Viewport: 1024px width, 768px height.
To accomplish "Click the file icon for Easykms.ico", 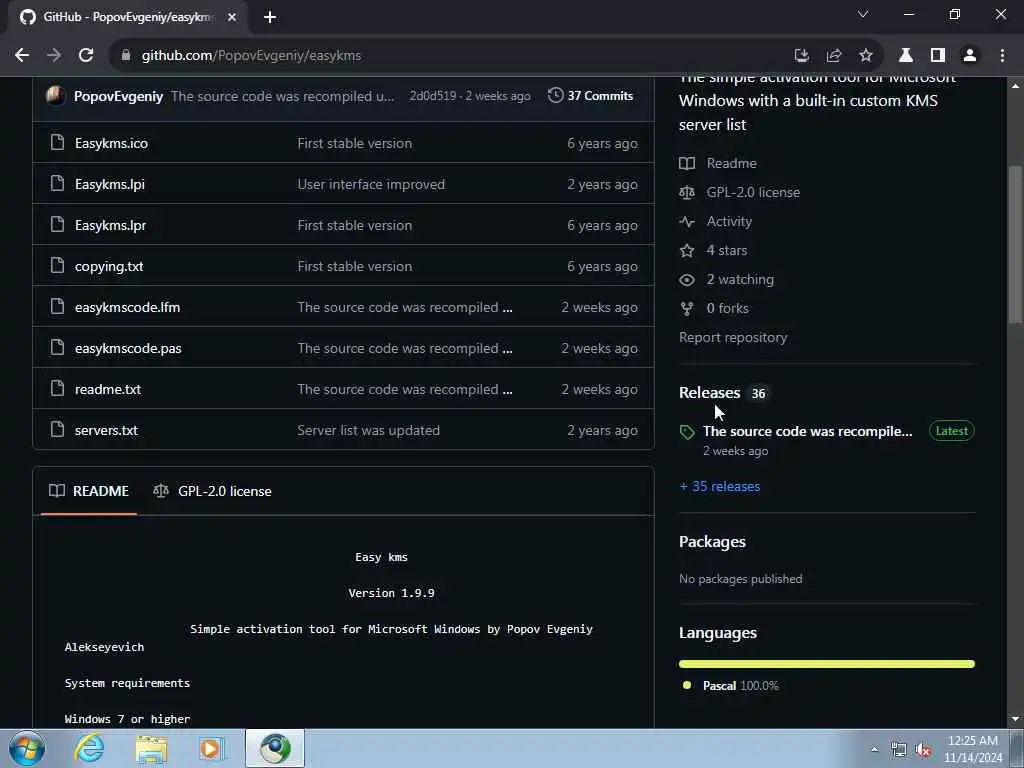I will click(x=57, y=142).
